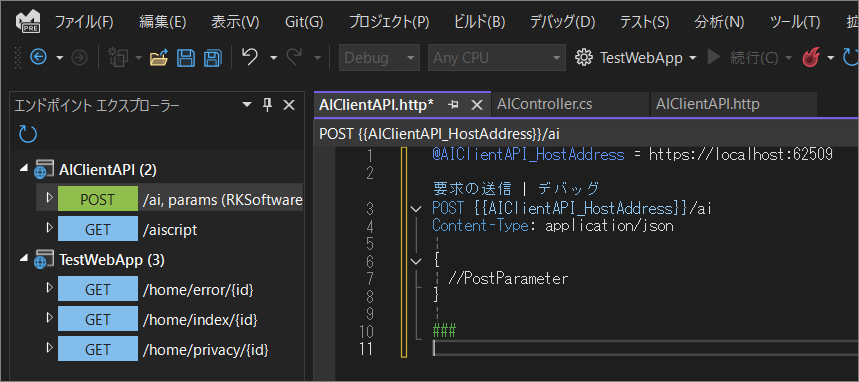Open Endpoint Explorer window options dropdown
Screen dimensions: 859x382
coord(247,105)
